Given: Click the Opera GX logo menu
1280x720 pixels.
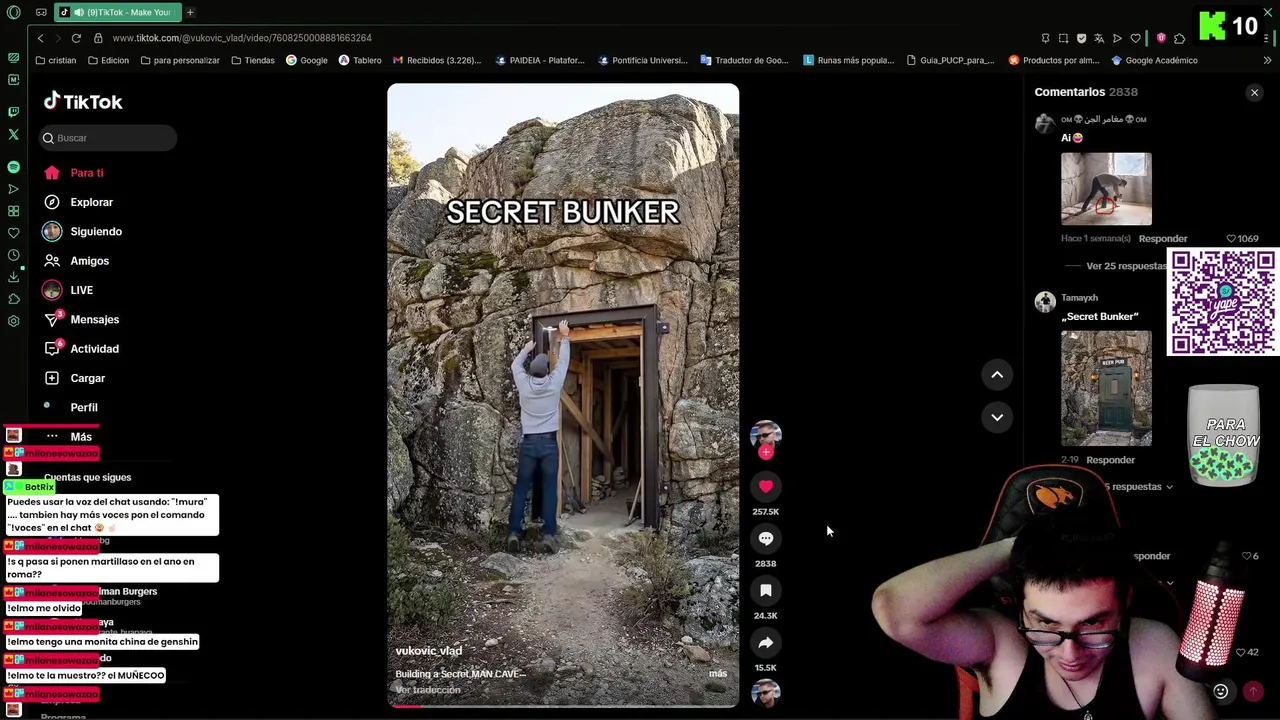Looking at the screenshot, I should (13, 12).
